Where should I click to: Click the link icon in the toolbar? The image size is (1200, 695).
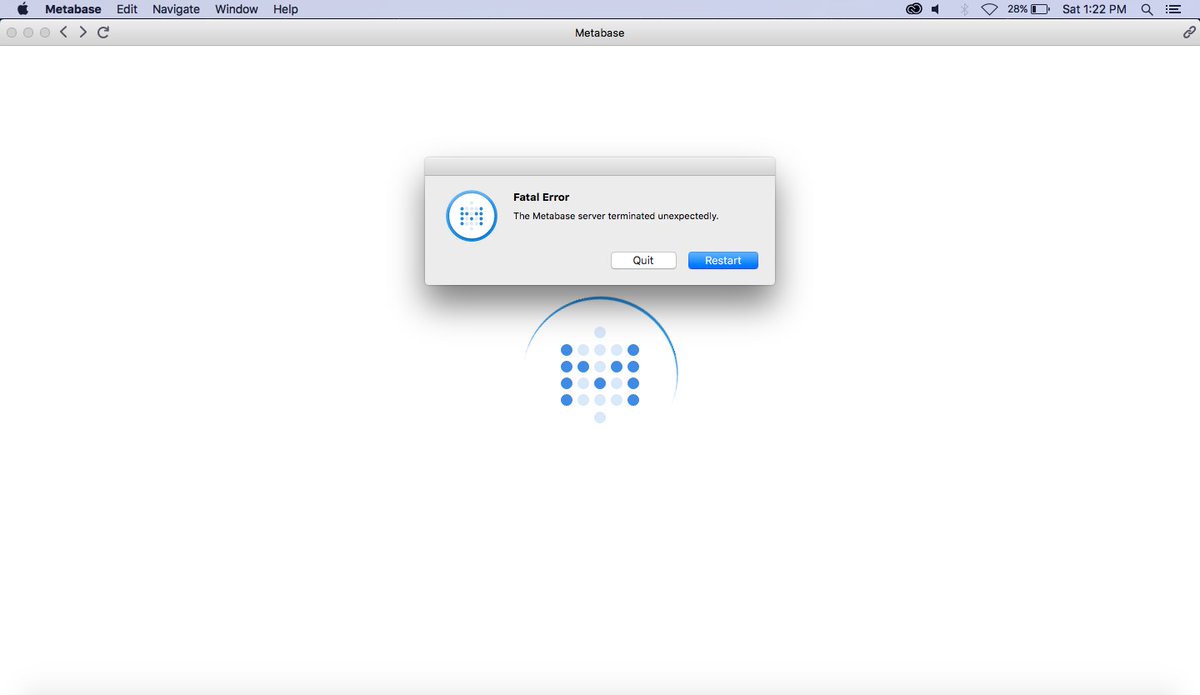(x=1189, y=32)
